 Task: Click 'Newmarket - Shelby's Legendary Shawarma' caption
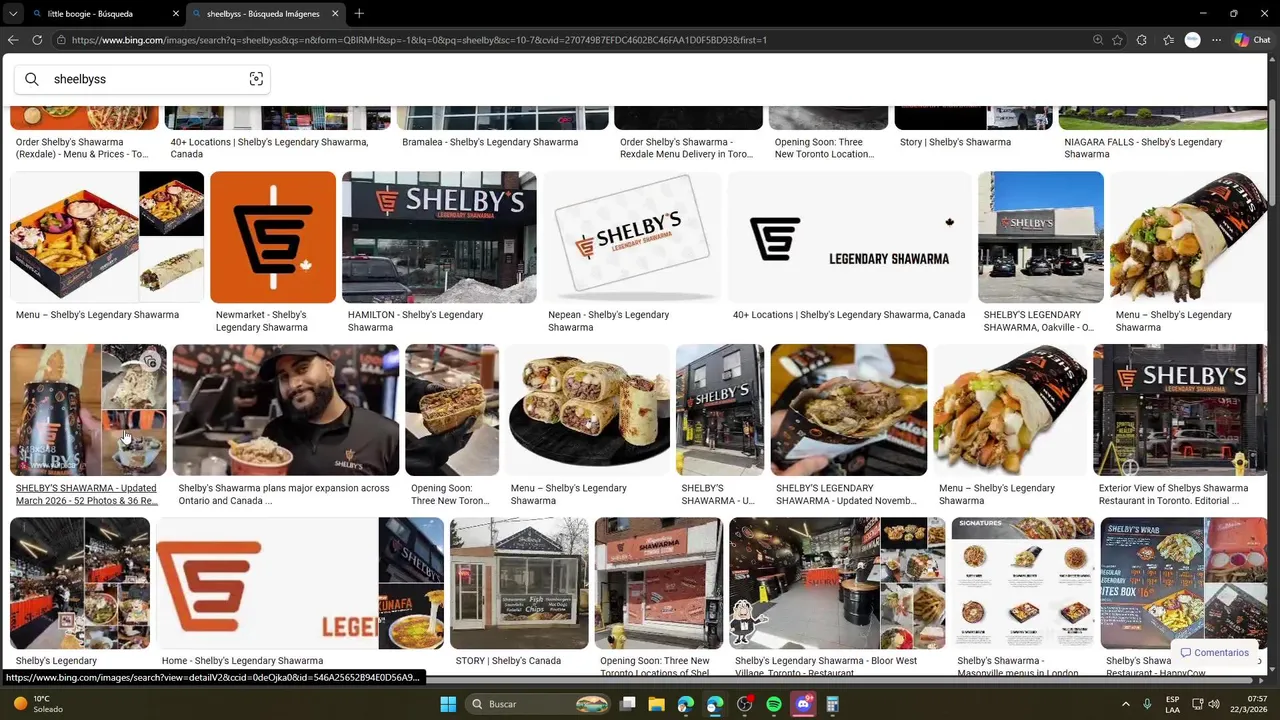[262, 321]
